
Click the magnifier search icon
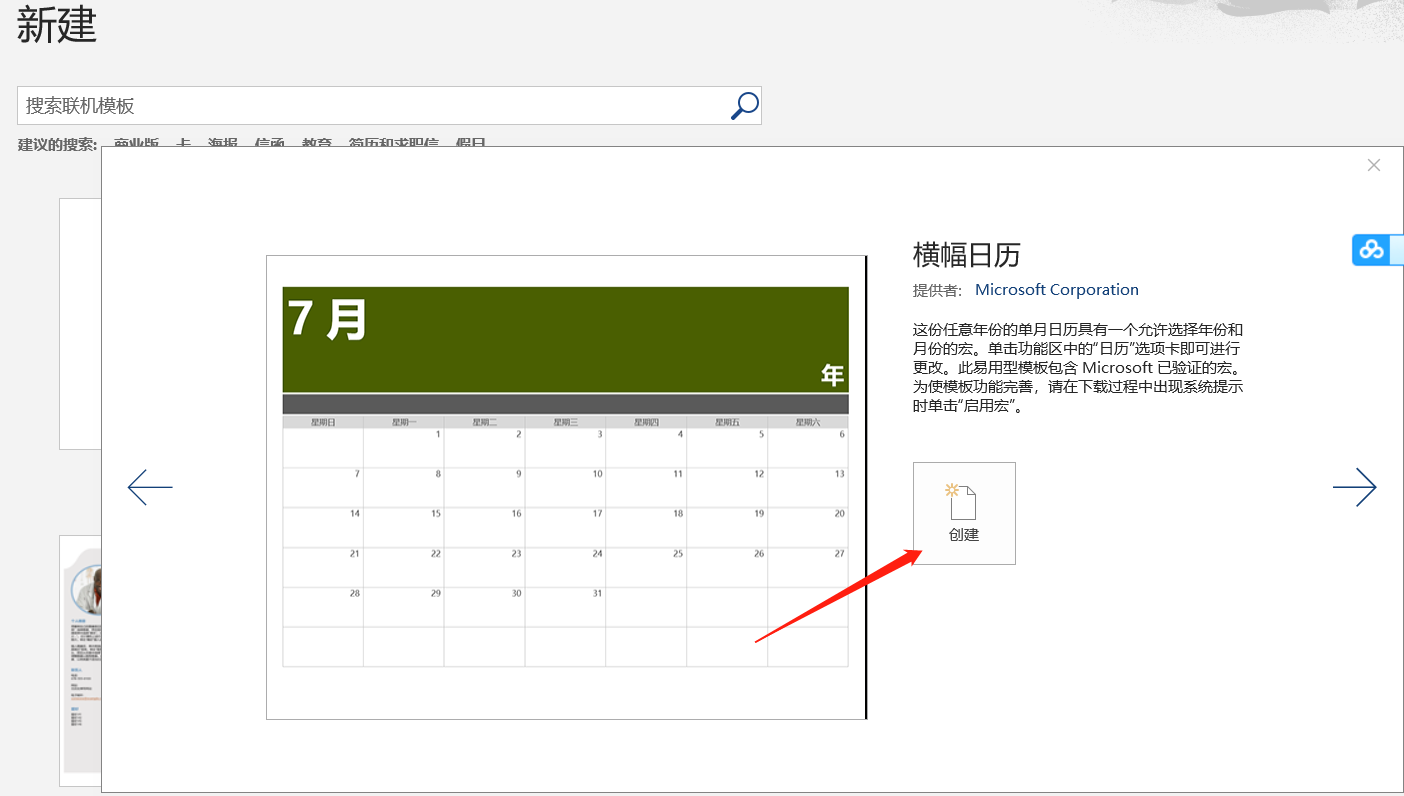click(x=744, y=105)
